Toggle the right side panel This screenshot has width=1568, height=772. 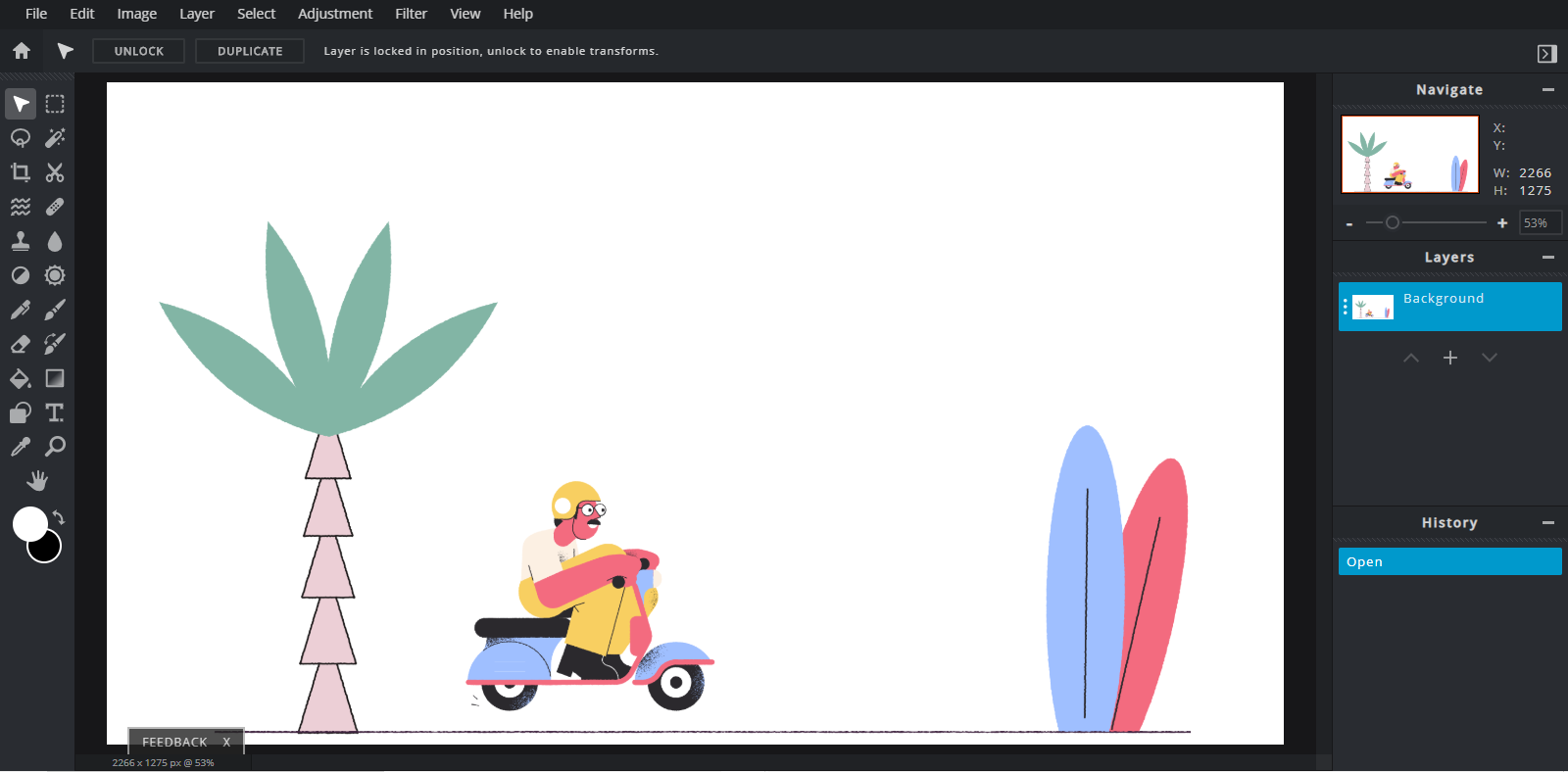(x=1546, y=54)
